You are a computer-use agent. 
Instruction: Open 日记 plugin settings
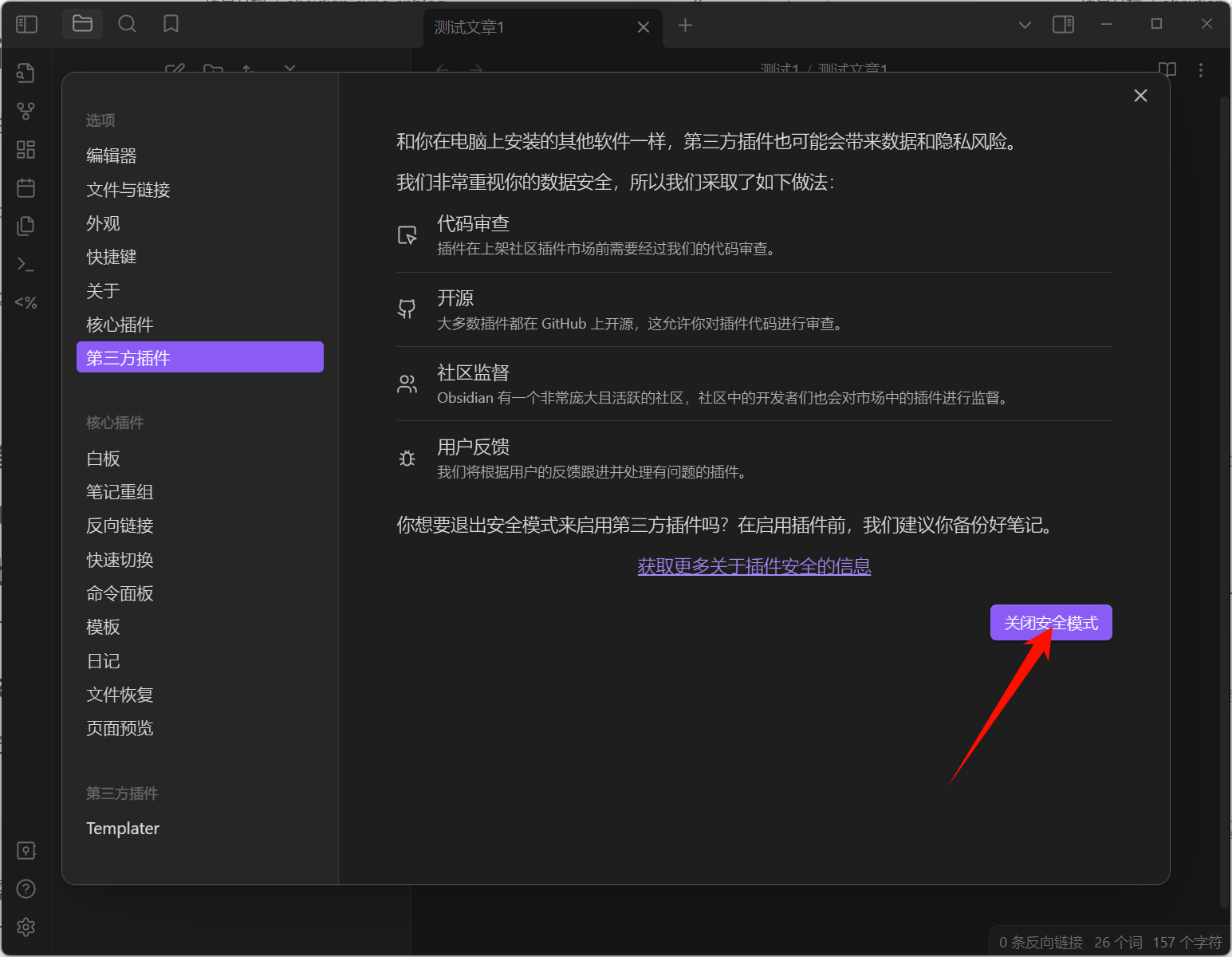pos(200,661)
